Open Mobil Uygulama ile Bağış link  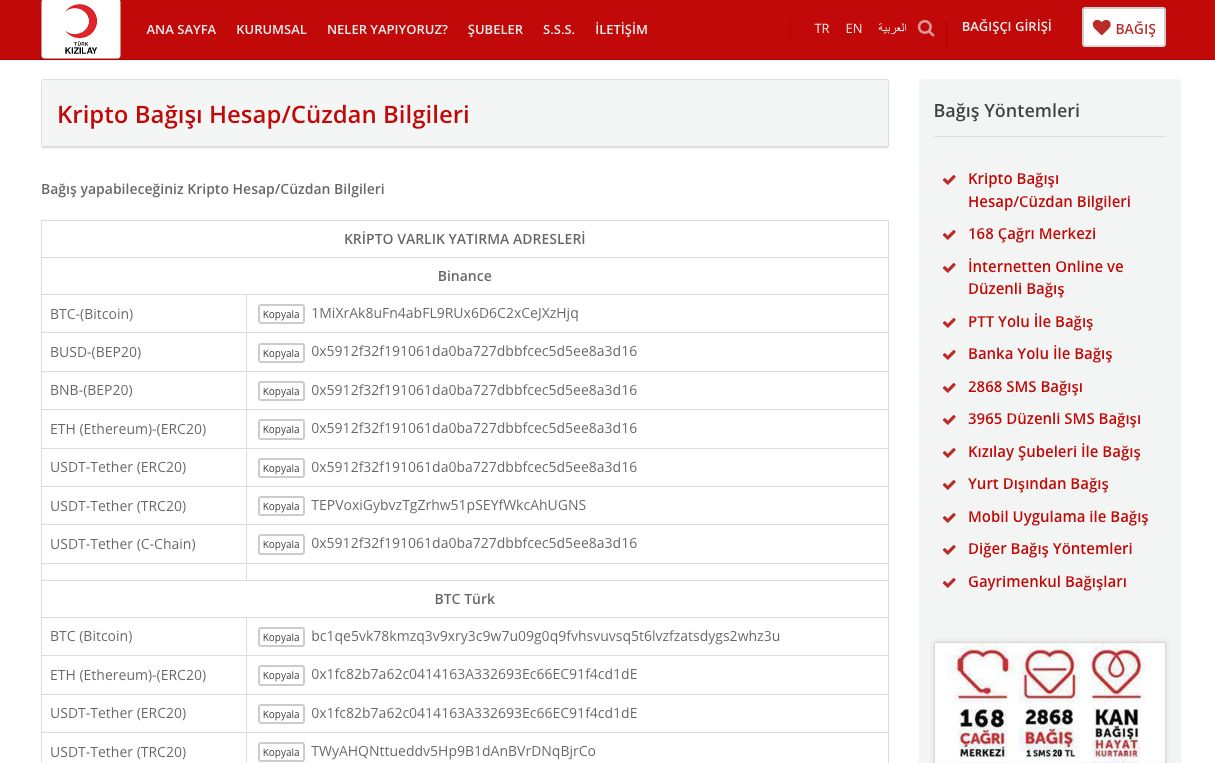click(1058, 516)
